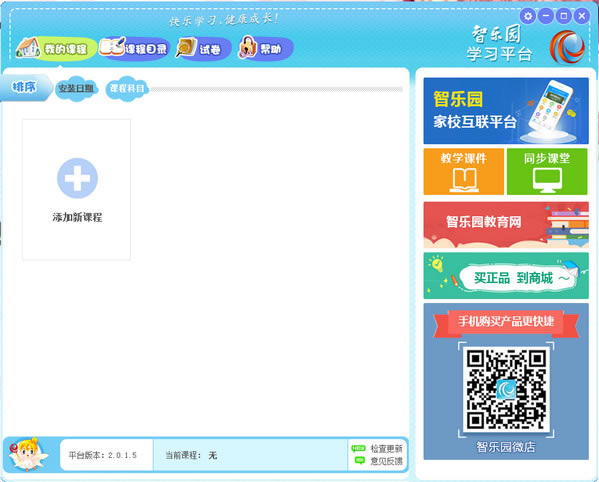Click the house icon on 我的课程 tab

[28, 47]
